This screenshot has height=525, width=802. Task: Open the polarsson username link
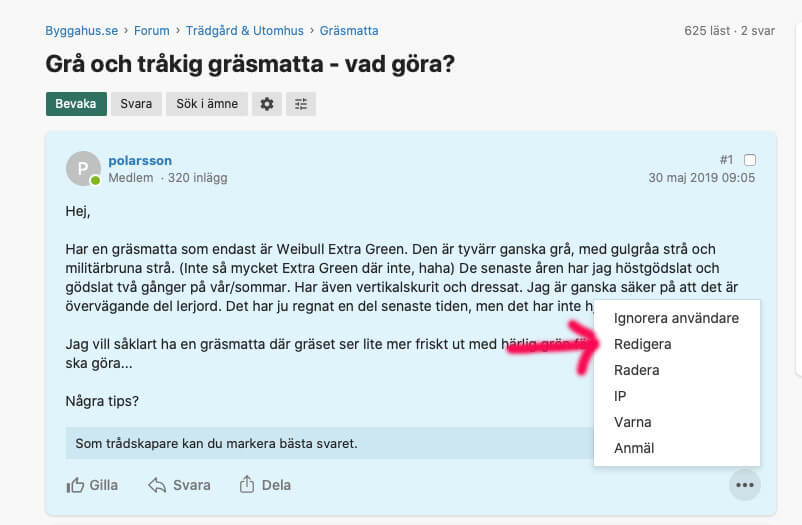(140, 160)
